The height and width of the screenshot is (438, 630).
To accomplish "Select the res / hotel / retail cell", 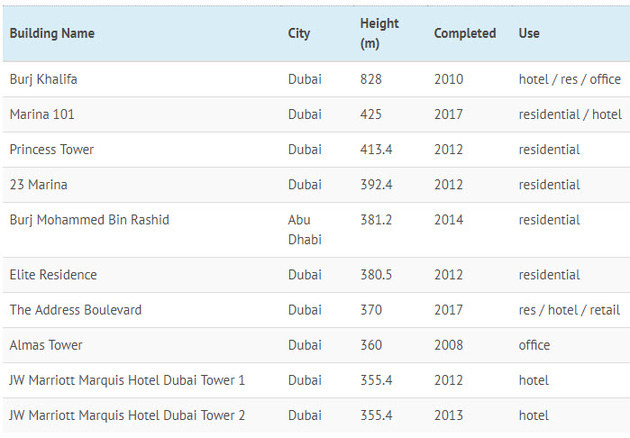I will 568,309.
